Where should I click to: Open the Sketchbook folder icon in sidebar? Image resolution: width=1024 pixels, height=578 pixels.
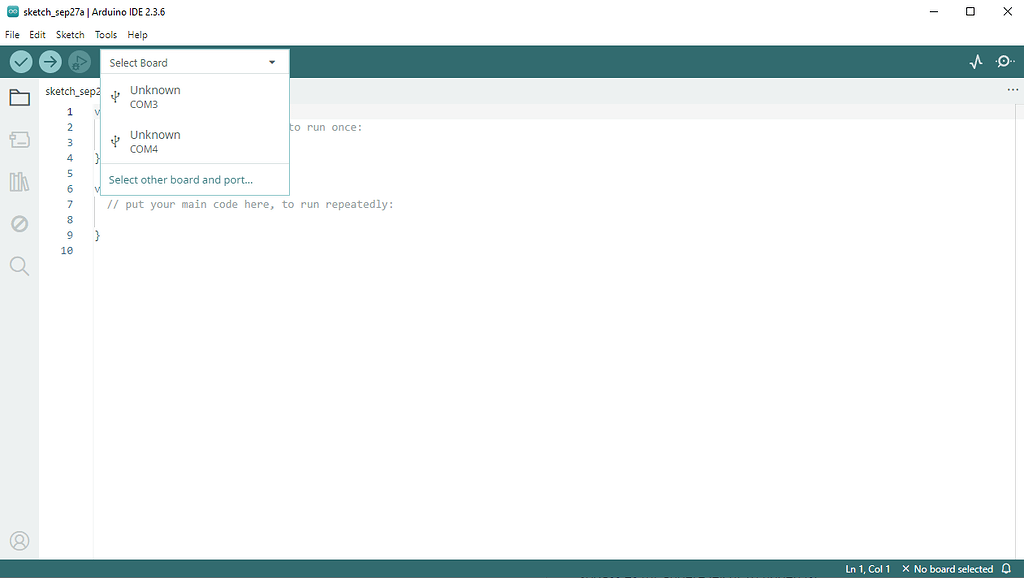(20, 98)
